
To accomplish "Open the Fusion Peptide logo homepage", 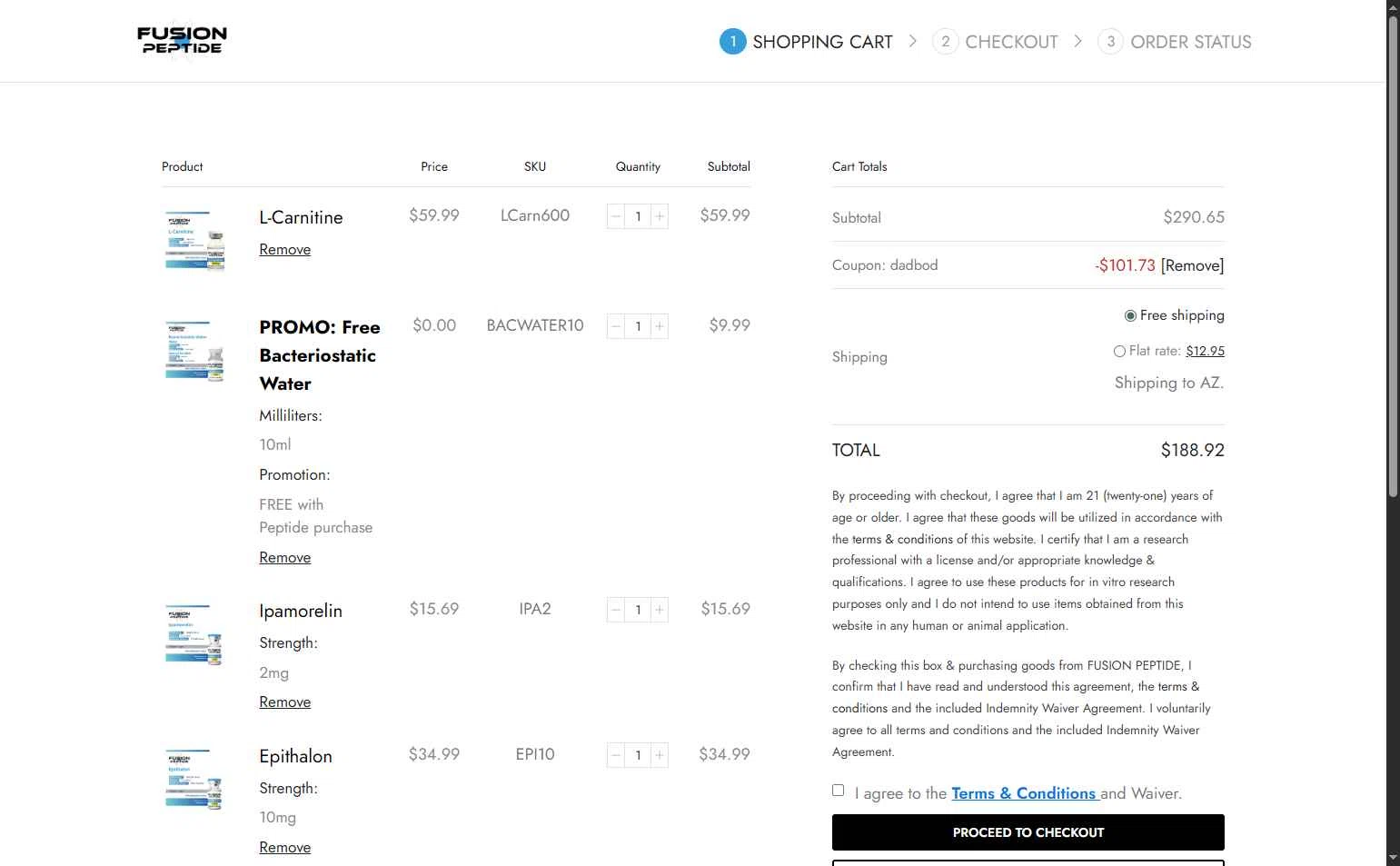I will [x=182, y=39].
